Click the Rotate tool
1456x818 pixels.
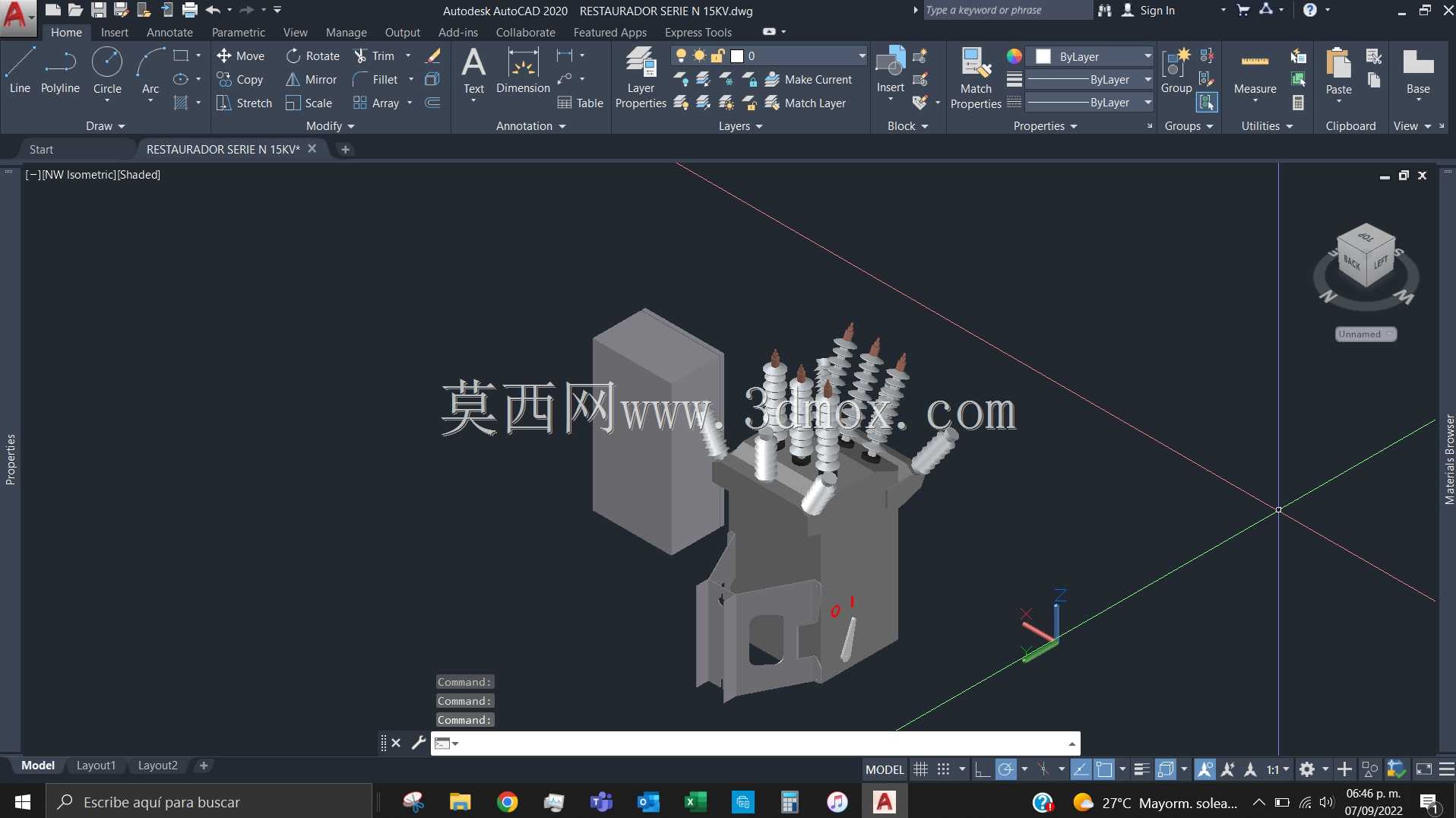pyautogui.click(x=313, y=55)
